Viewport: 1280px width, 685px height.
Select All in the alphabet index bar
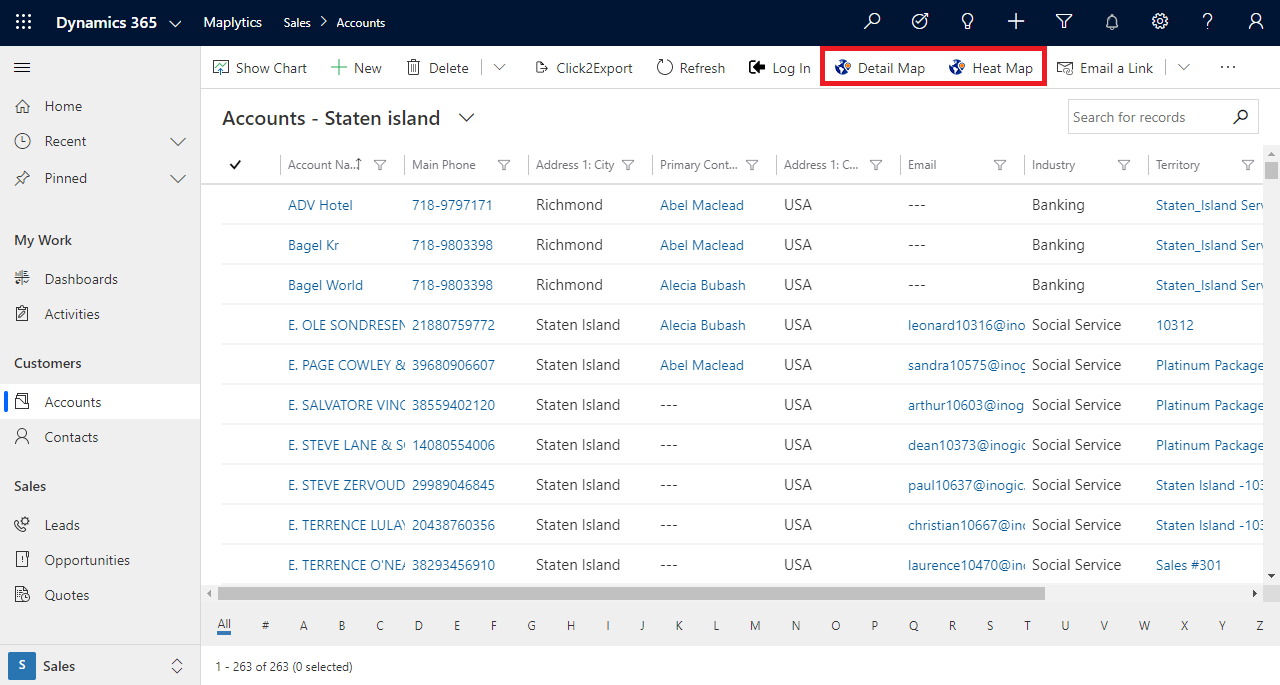(x=224, y=625)
